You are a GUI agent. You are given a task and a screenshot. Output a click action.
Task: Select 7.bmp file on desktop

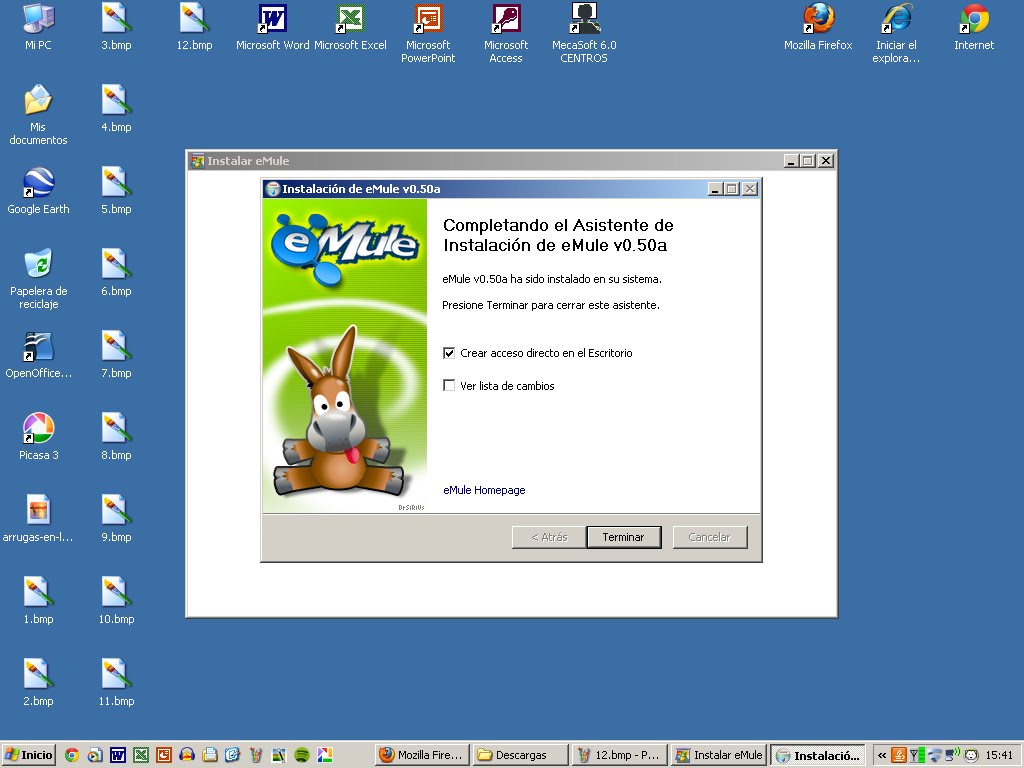[x=116, y=355]
